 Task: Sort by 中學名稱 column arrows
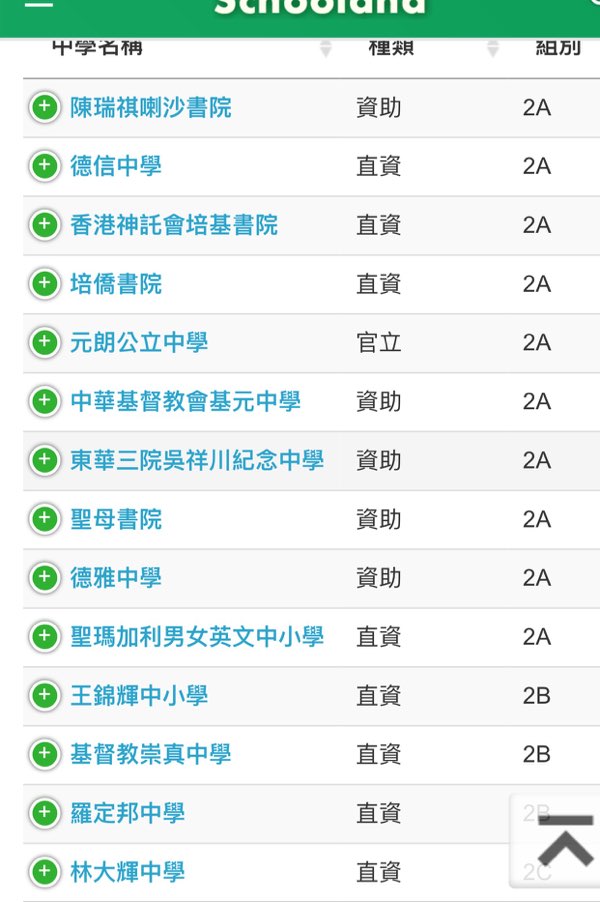click(x=326, y=48)
